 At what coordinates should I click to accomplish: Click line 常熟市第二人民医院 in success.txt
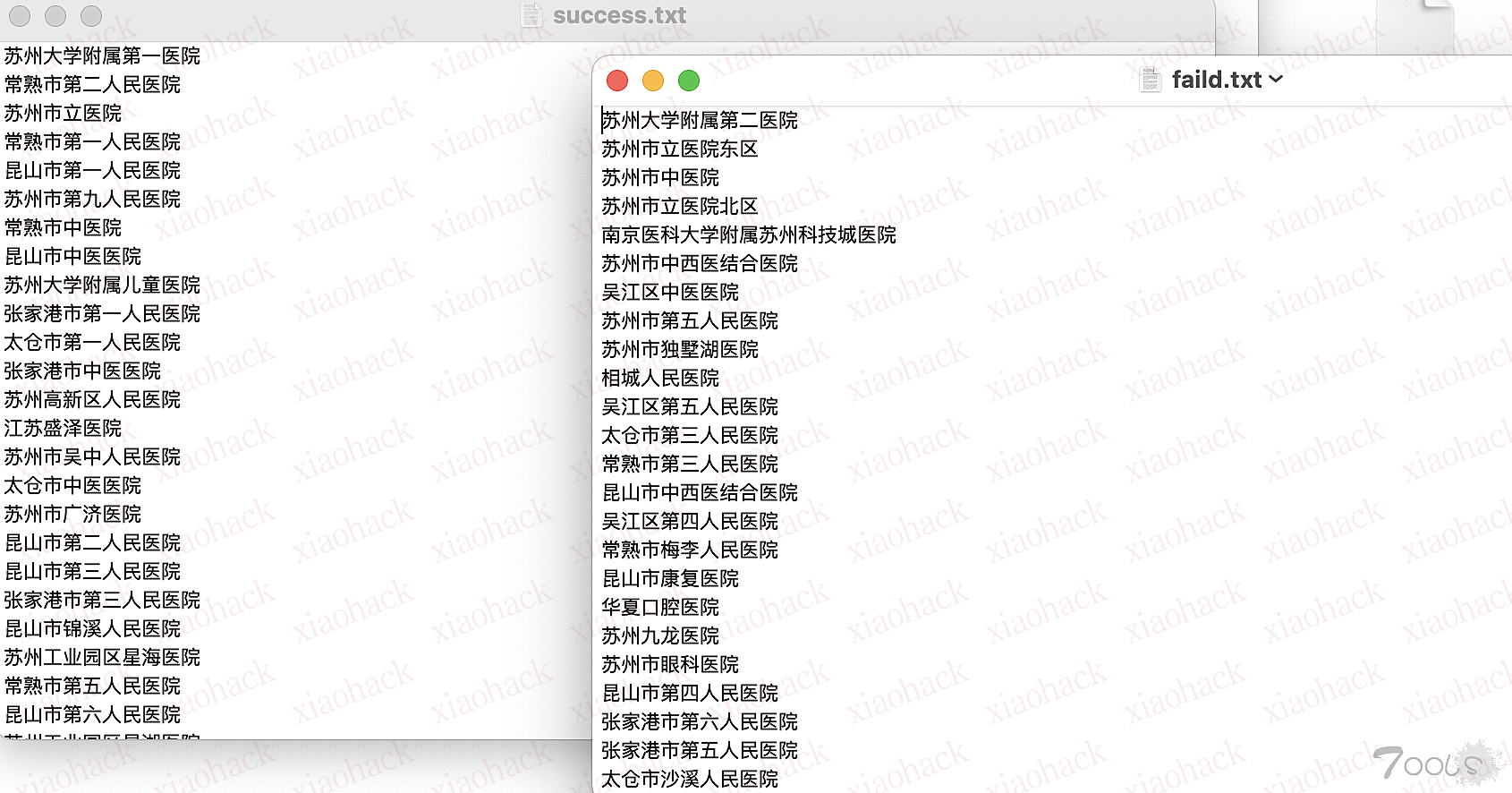(92, 84)
